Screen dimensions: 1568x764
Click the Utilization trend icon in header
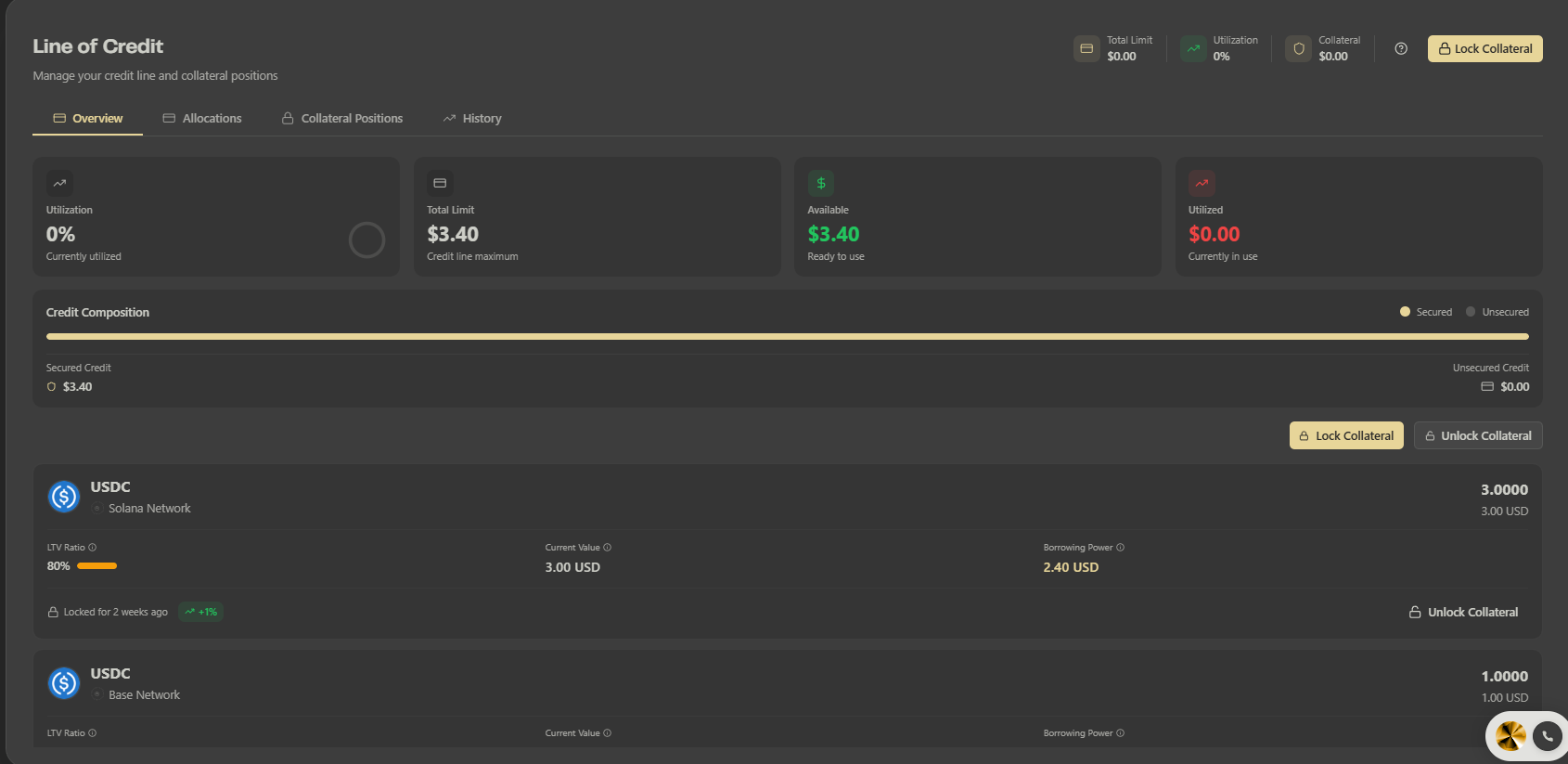point(1193,48)
